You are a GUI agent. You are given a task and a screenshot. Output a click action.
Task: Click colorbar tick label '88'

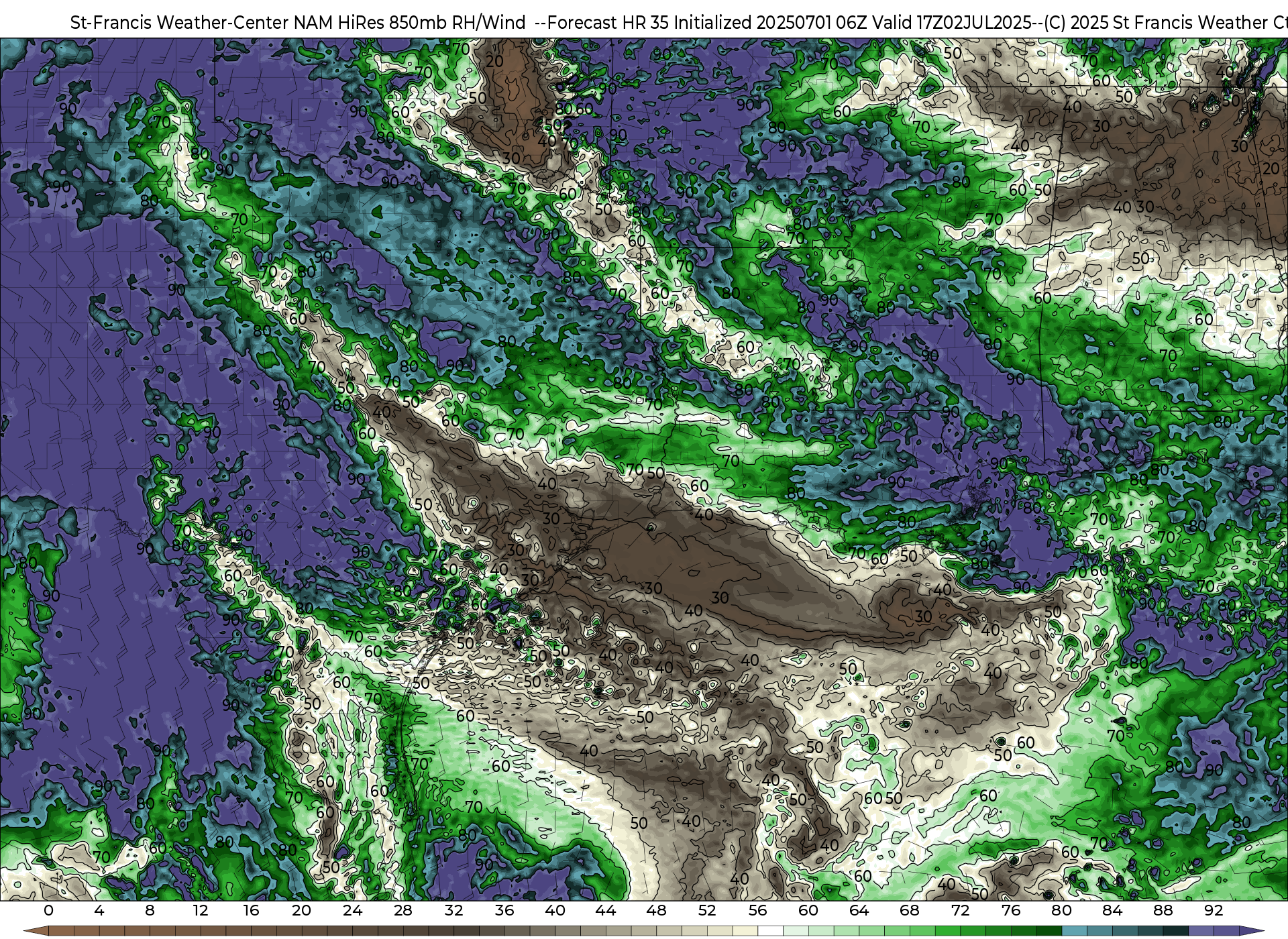(x=1163, y=910)
